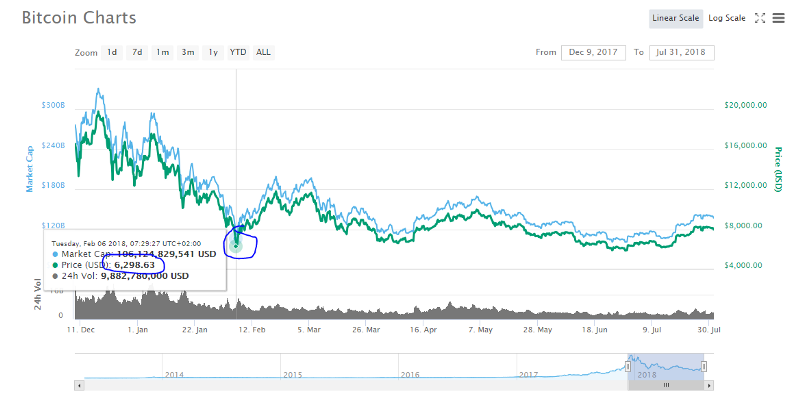
Task: Click the navigator scrollbar right arrow
Action: pyautogui.click(x=711, y=385)
